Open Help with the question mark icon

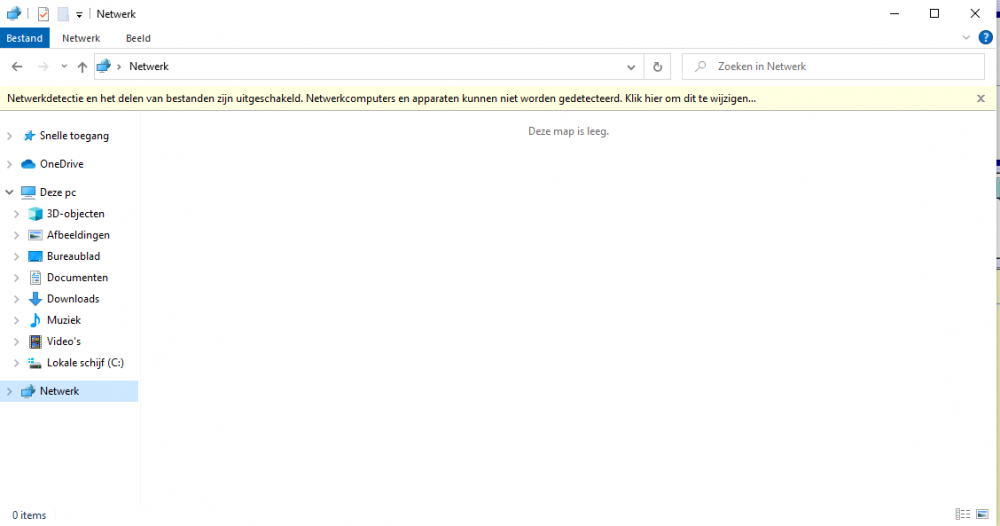pos(985,38)
